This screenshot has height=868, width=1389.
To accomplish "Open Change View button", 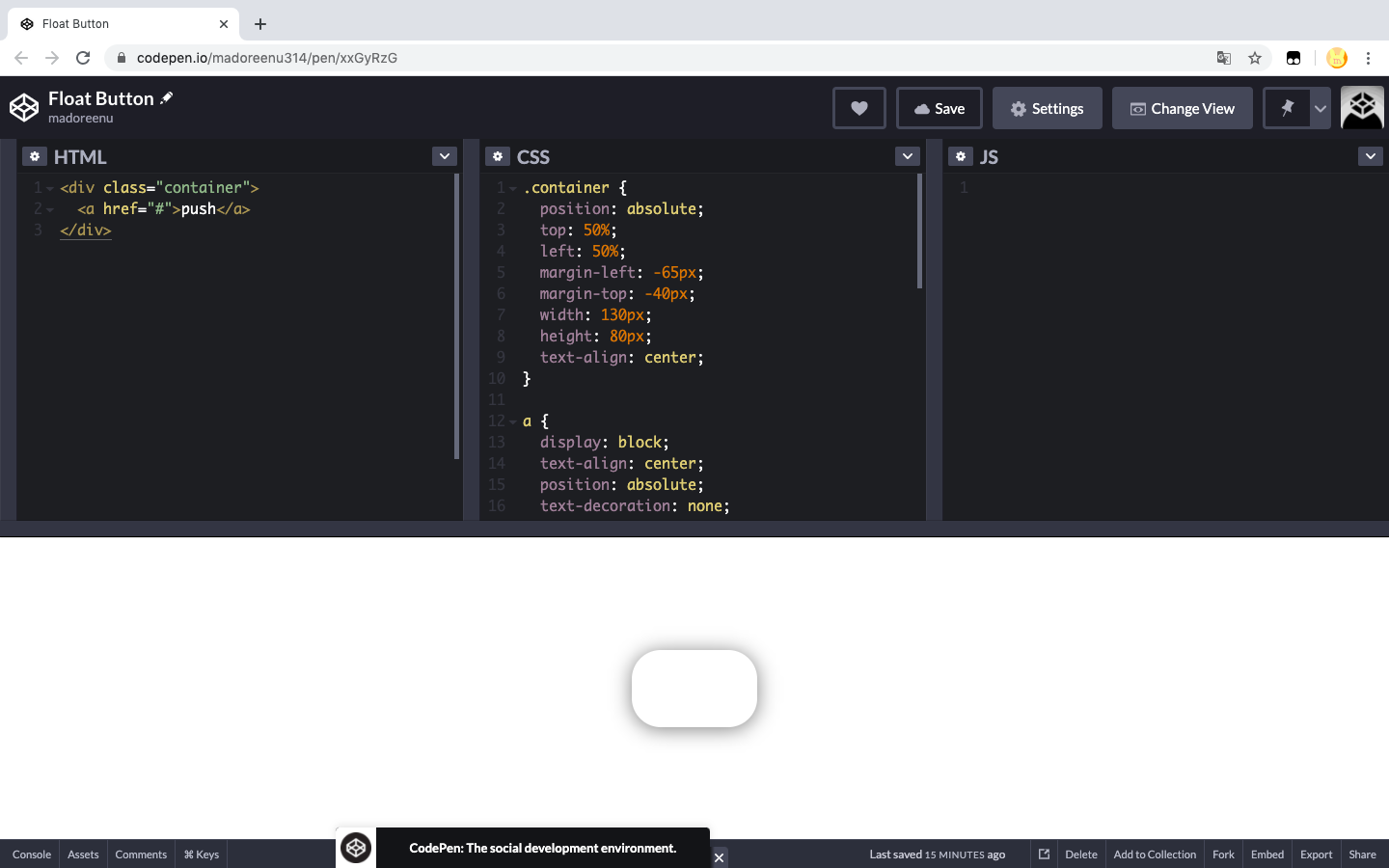I will [1182, 108].
